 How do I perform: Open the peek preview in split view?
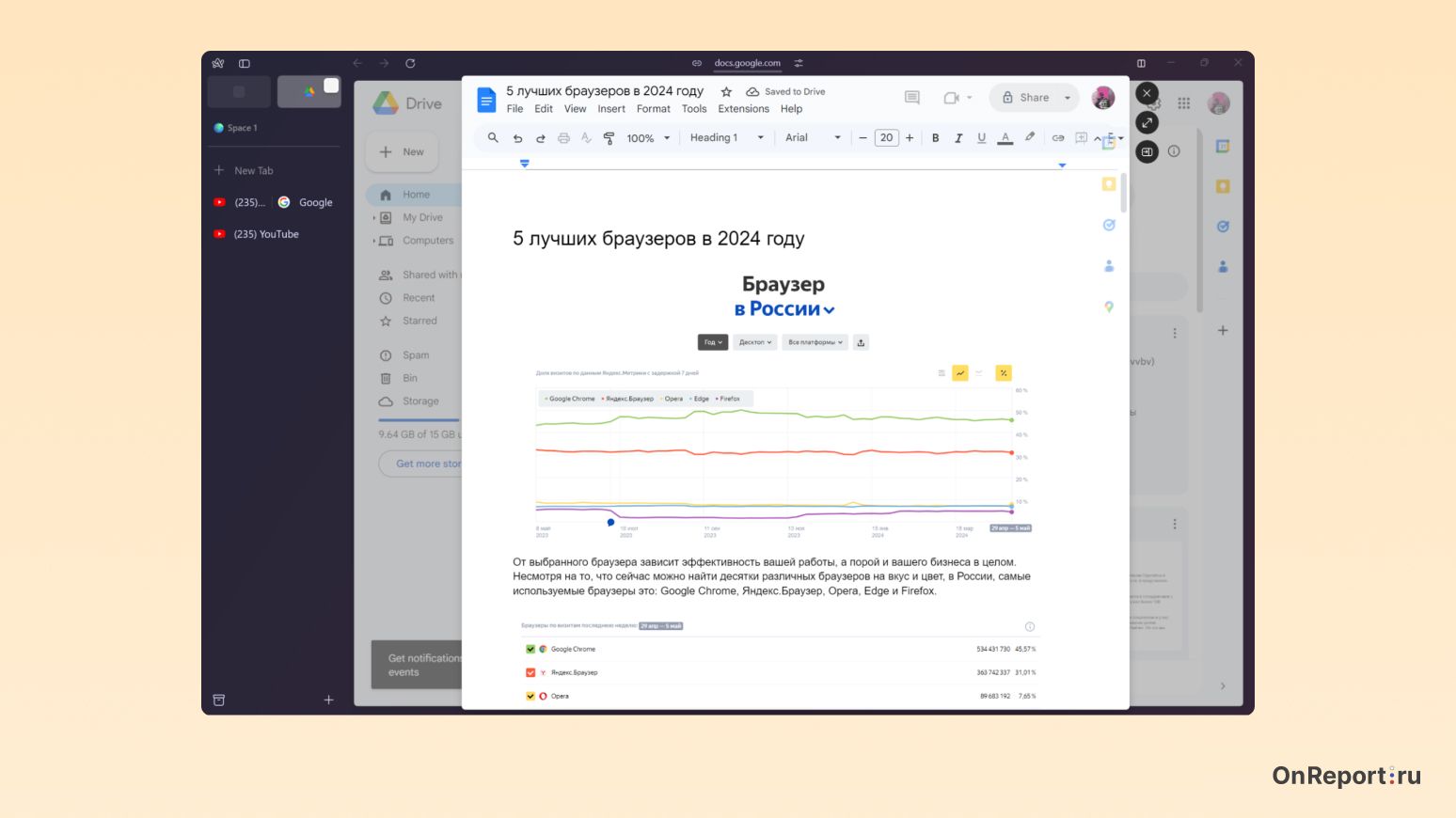coord(1147,151)
